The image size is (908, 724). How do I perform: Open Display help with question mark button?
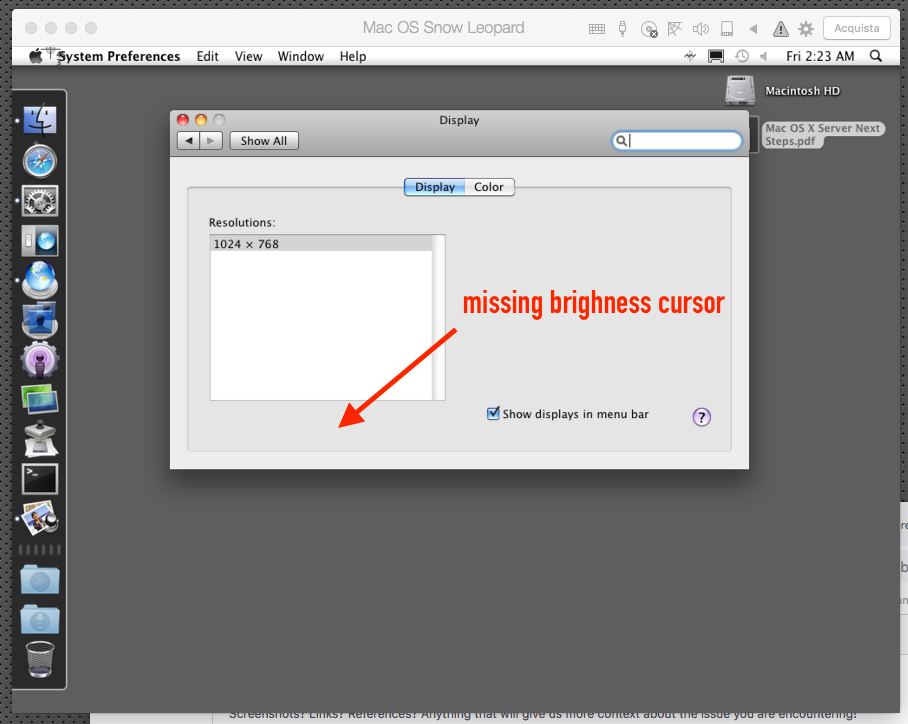pos(701,416)
